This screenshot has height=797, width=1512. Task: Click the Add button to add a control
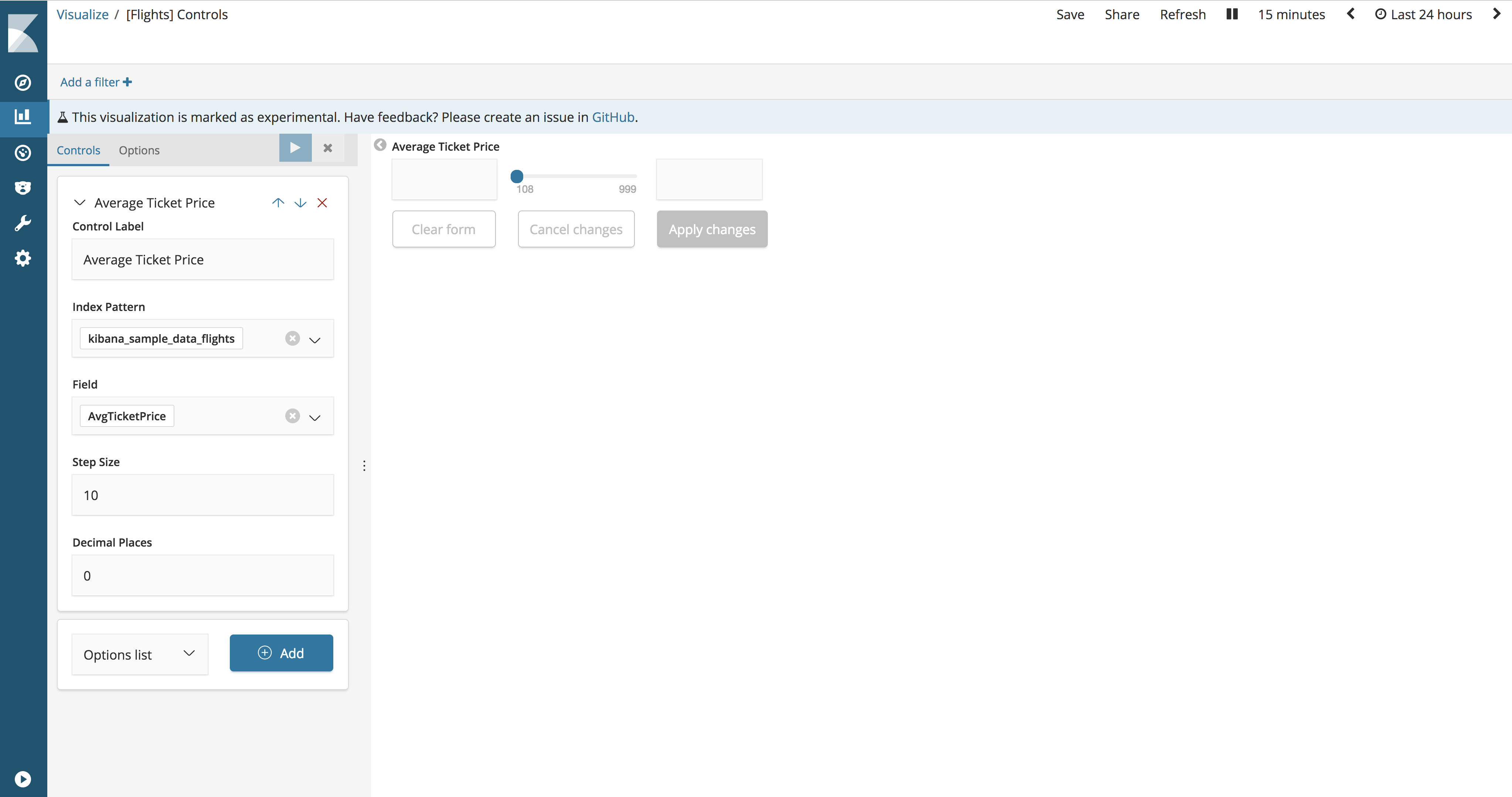281,653
